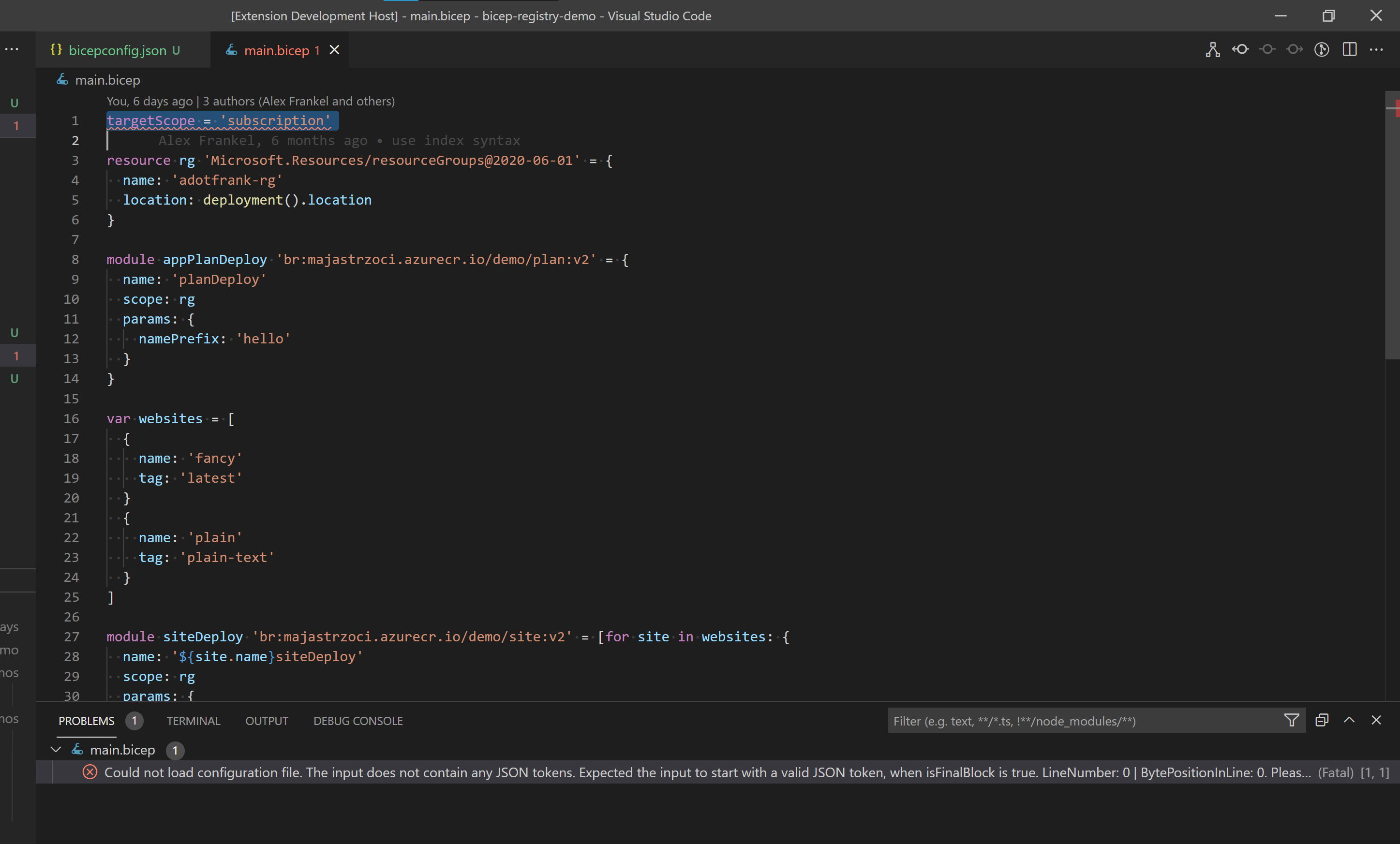Open the TERMINAL panel tab
The width and height of the screenshot is (1400, 844).
click(x=193, y=721)
